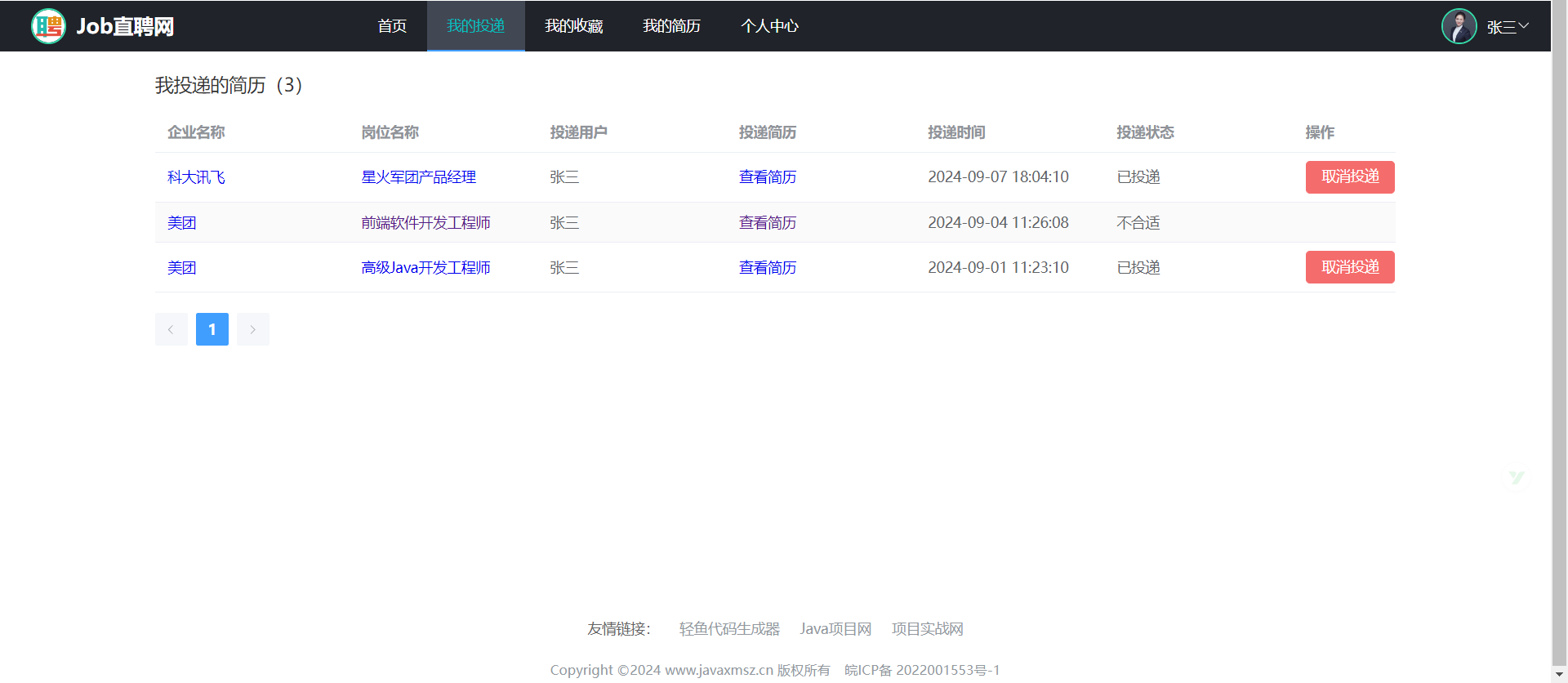Click the floating green plugin icon
The image size is (1568, 683).
[1517, 478]
